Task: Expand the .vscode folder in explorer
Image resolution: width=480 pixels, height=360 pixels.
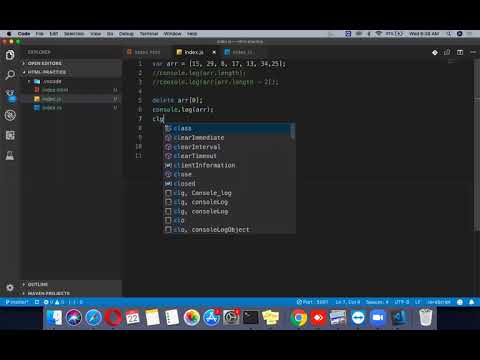Action: 71,81
